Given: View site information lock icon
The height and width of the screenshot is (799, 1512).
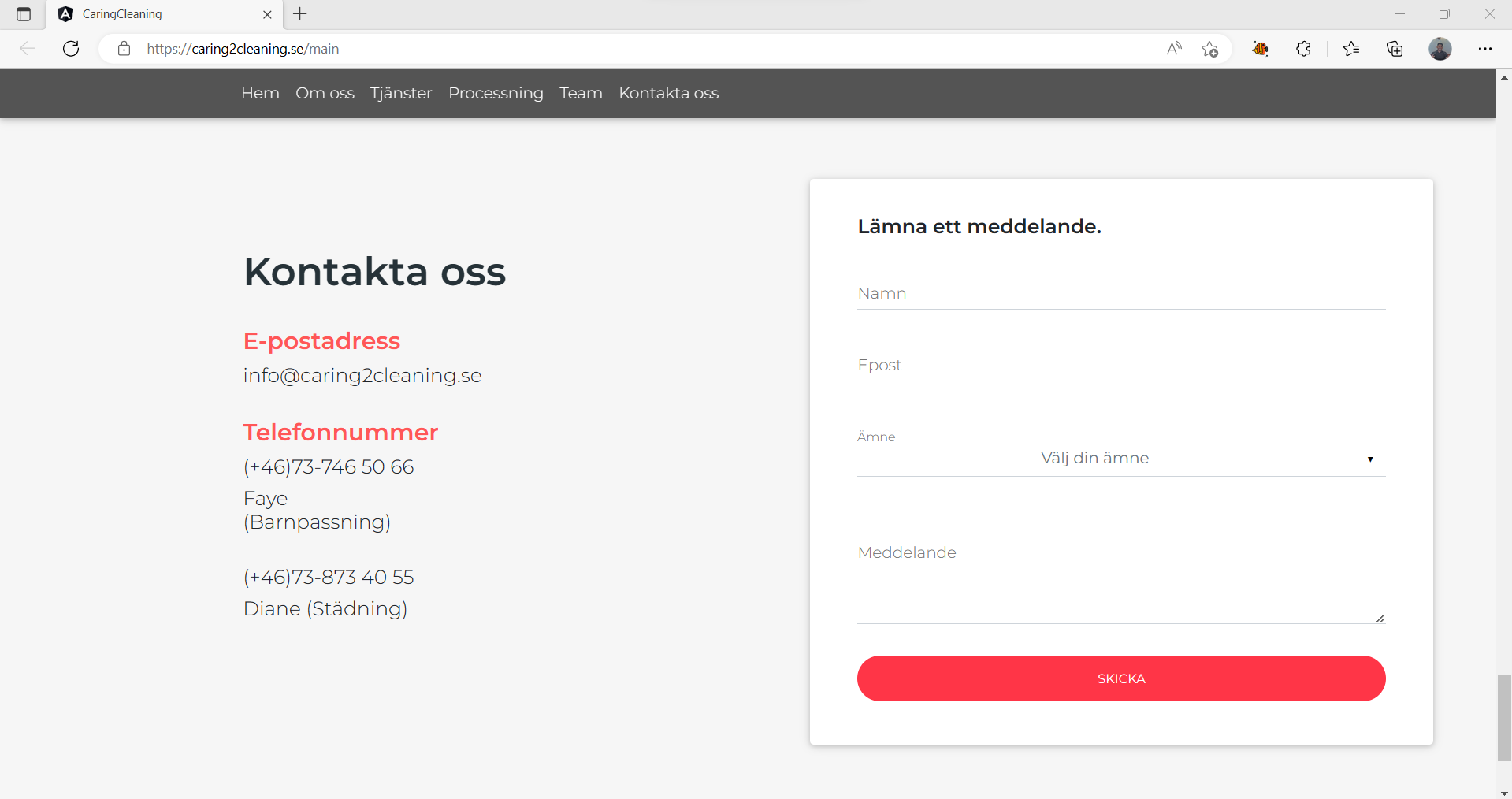Looking at the screenshot, I should [124, 49].
